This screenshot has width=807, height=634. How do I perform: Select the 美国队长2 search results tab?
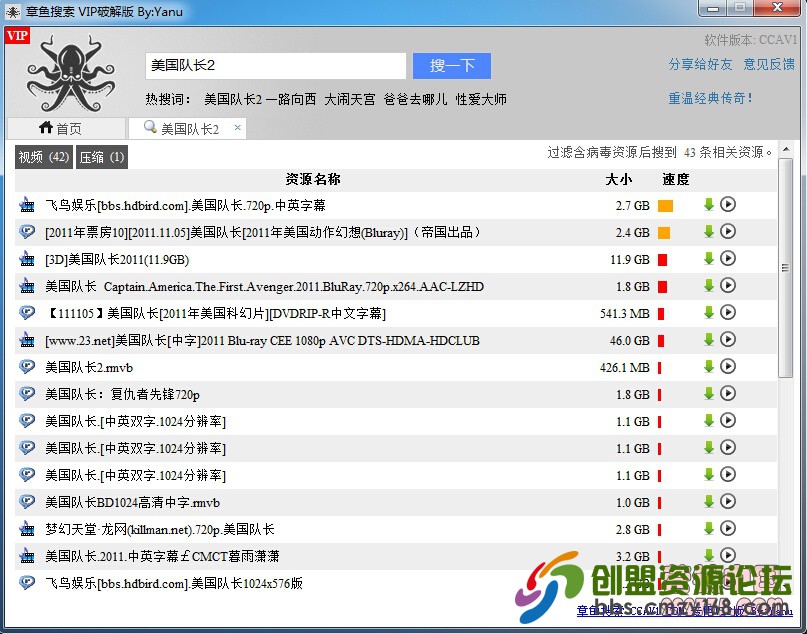pos(187,128)
